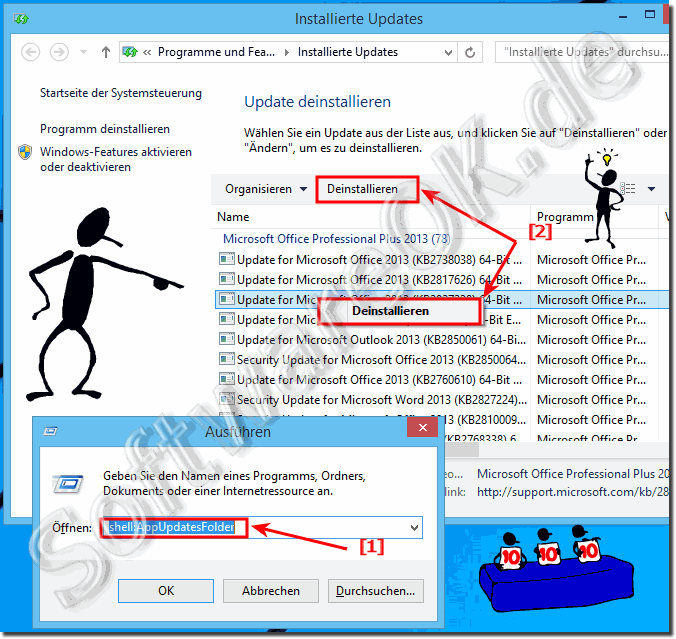Click Microsoft Office Pr... cell in KB2738038 row
Image resolution: width=676 pixels, height=639 pixels.
pyautogui.click(x=592, y=260)
